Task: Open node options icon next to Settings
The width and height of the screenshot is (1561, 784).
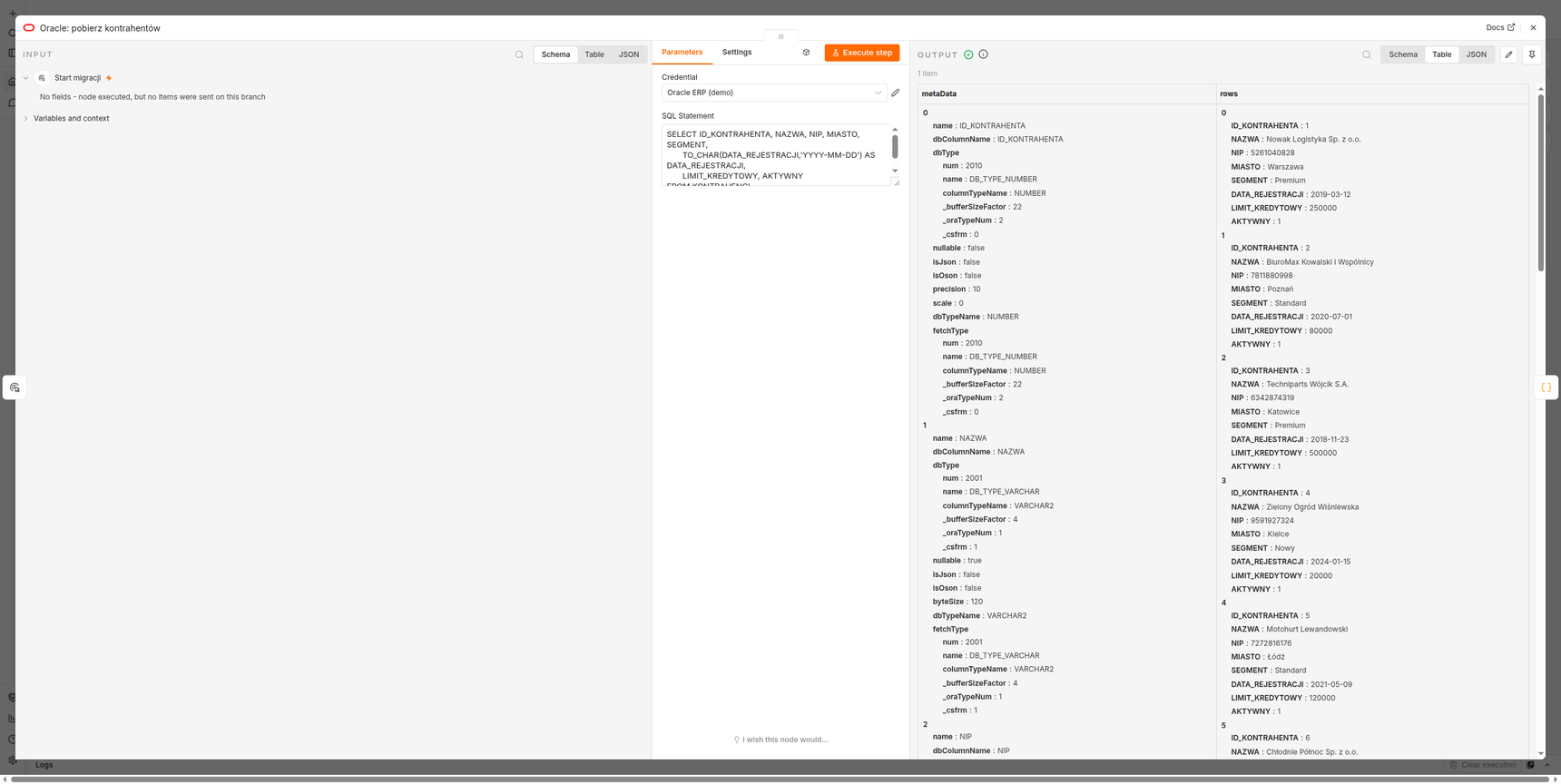Action: click(x=806, y=53)
